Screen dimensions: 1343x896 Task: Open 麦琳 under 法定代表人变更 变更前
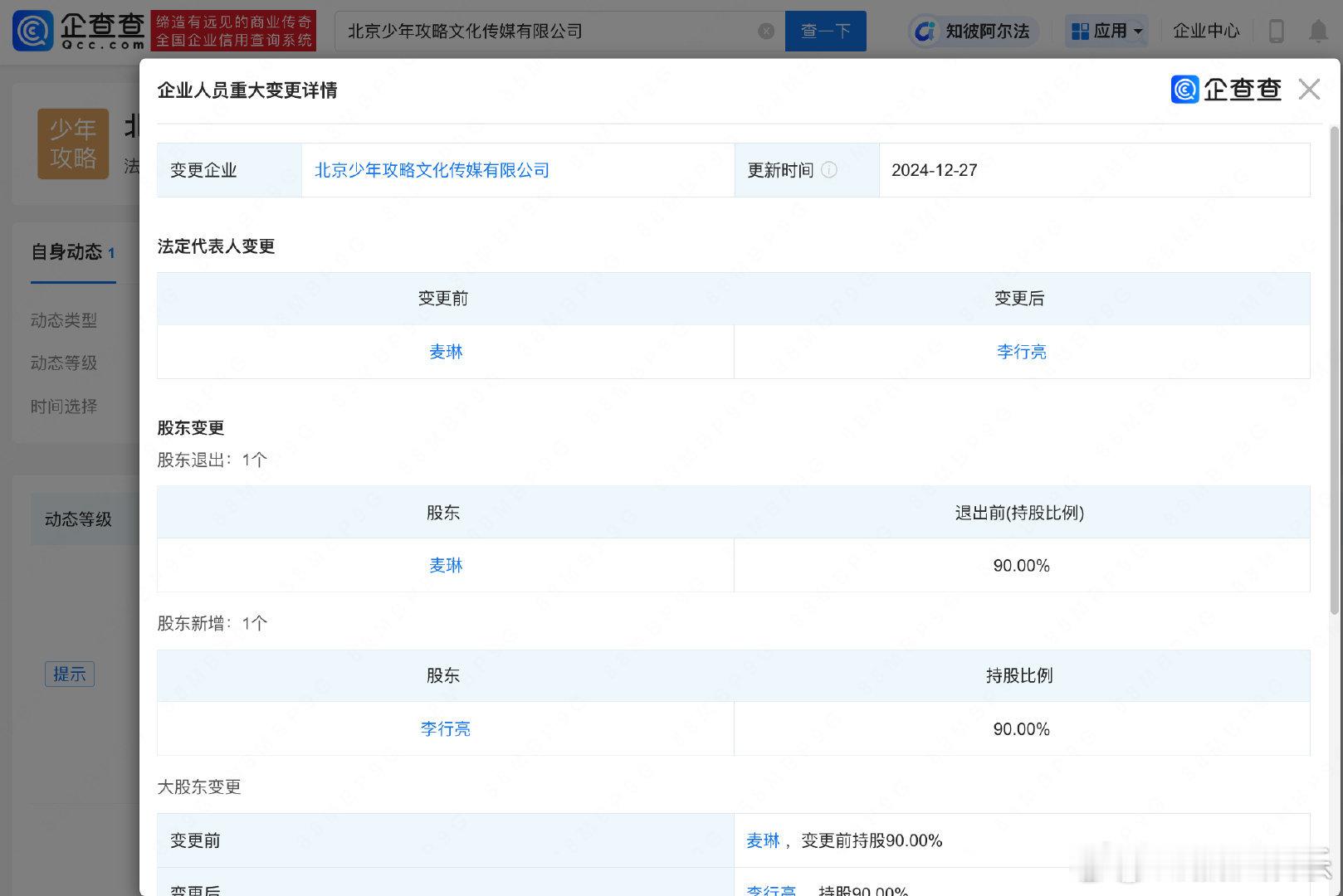[x=446, y=352]
